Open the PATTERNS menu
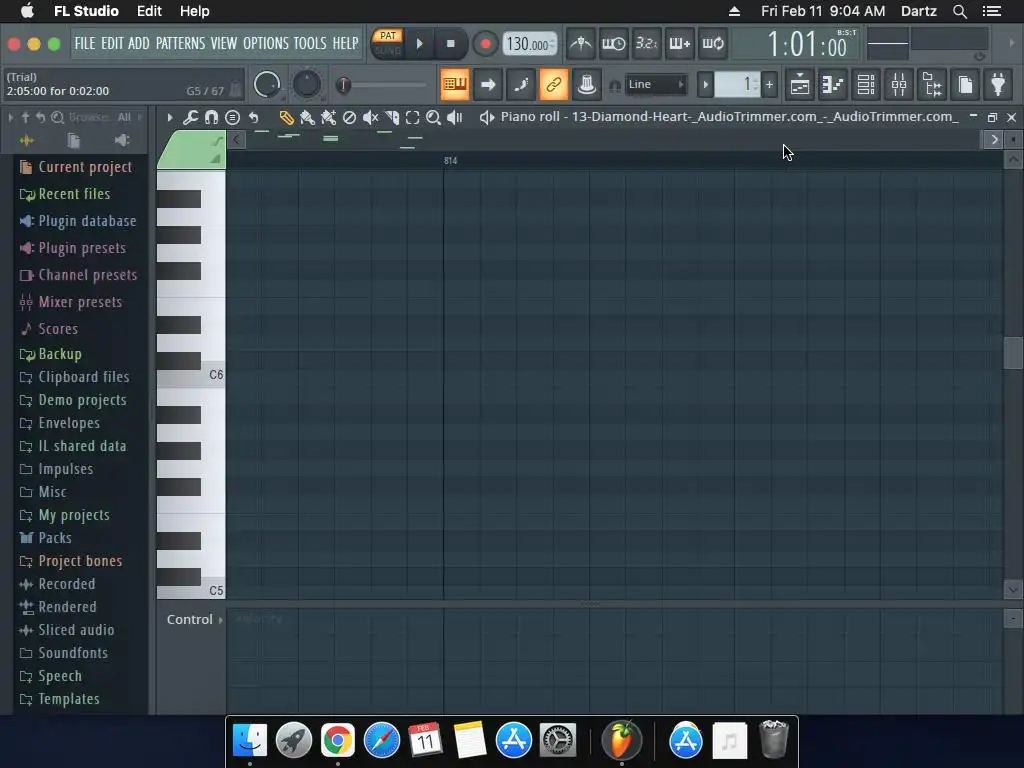The height and width of the screenshot is (768, 1024). click(180, 44)
